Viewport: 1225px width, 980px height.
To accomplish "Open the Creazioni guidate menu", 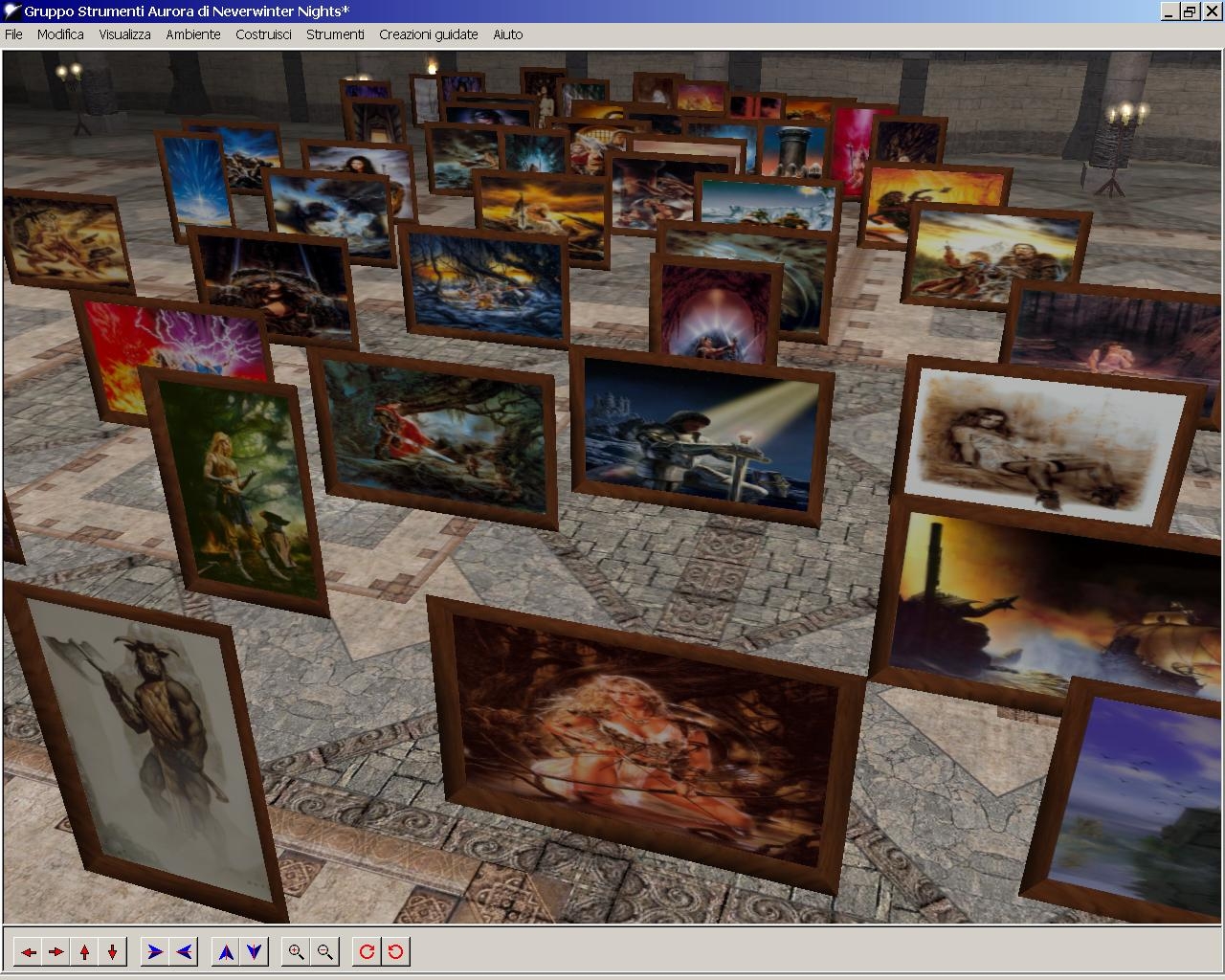I will [x=428, y=34].
